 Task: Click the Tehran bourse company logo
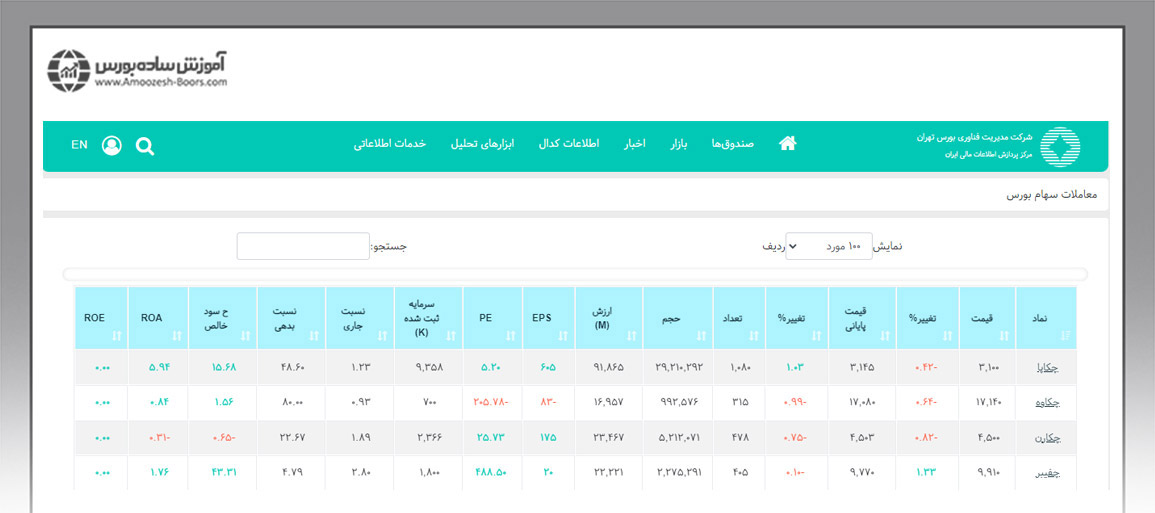click(x=1059, y=147)
